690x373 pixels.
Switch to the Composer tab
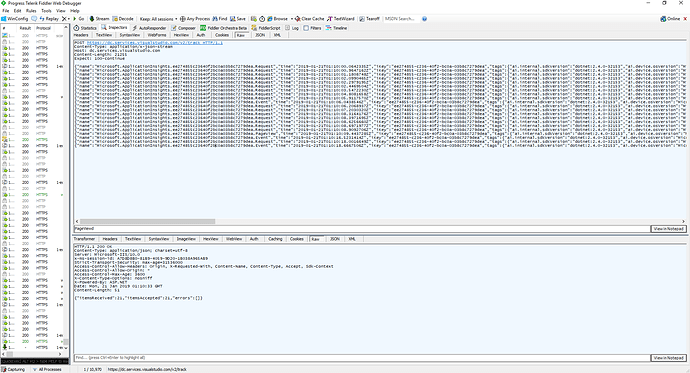coord(184,28)
